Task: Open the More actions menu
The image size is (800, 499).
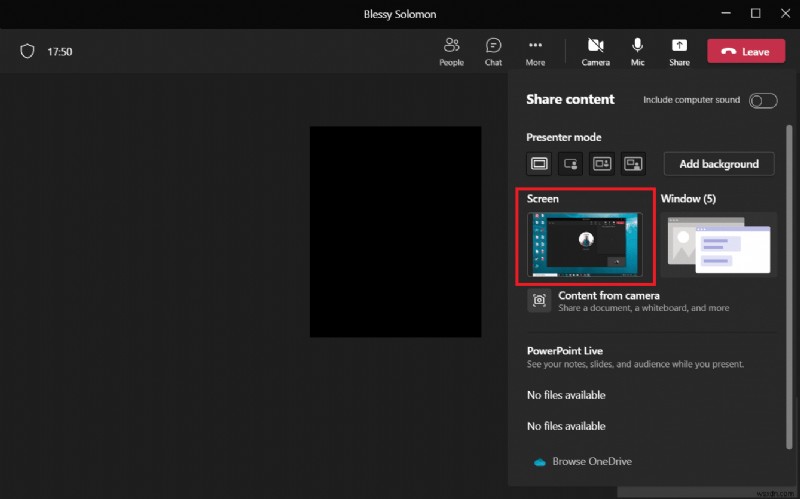Action: click(x=535, y=51)
